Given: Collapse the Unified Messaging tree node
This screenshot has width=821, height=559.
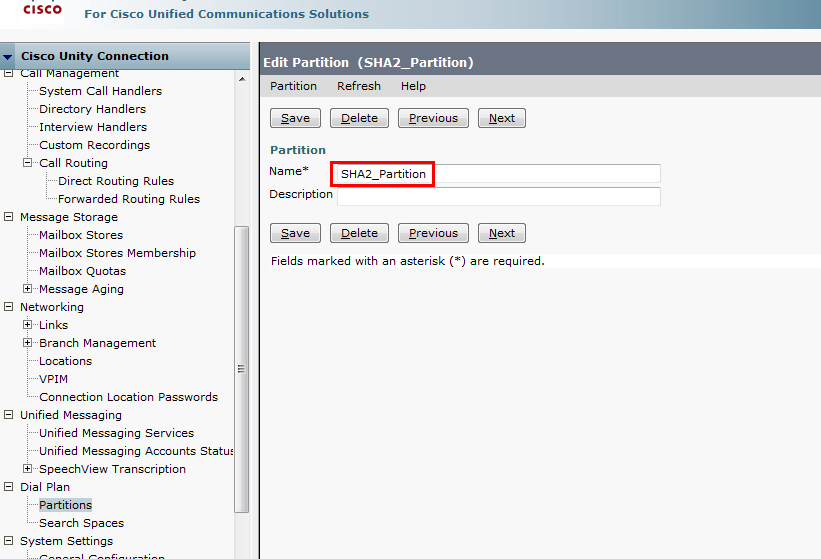Looking at the screenshot, I should [8, 415].
